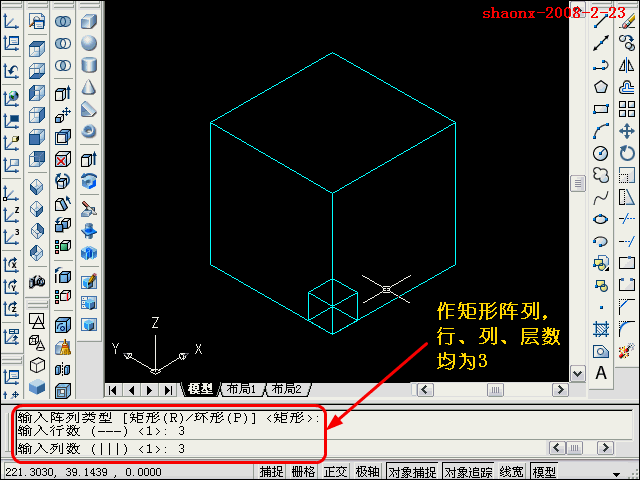Select the Explode modify tool
The width and height of the screenshot is (640, 480).
[x=627, y=351]
